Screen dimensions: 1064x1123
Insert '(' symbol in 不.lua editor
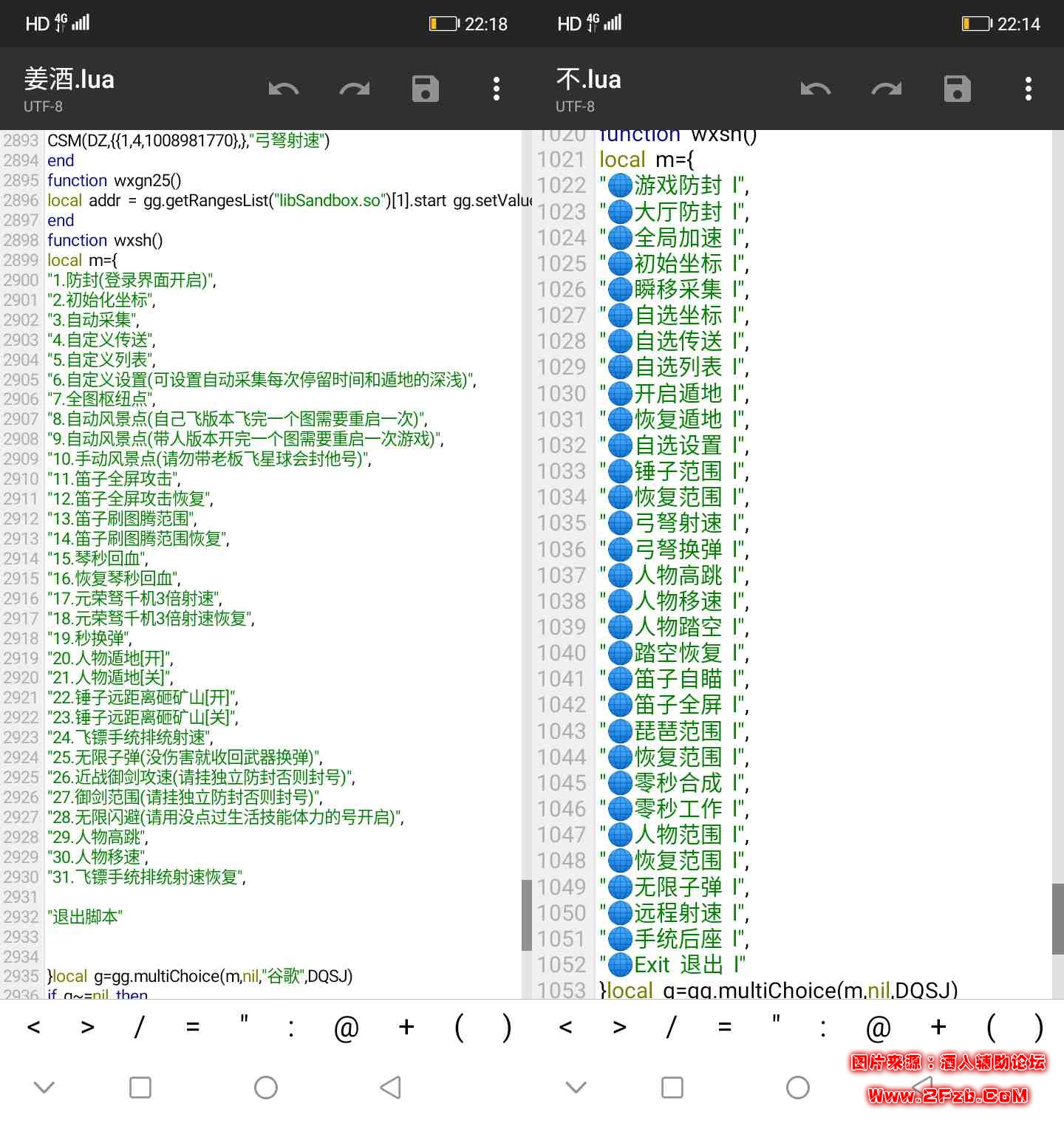click(x=991, y=1027)
